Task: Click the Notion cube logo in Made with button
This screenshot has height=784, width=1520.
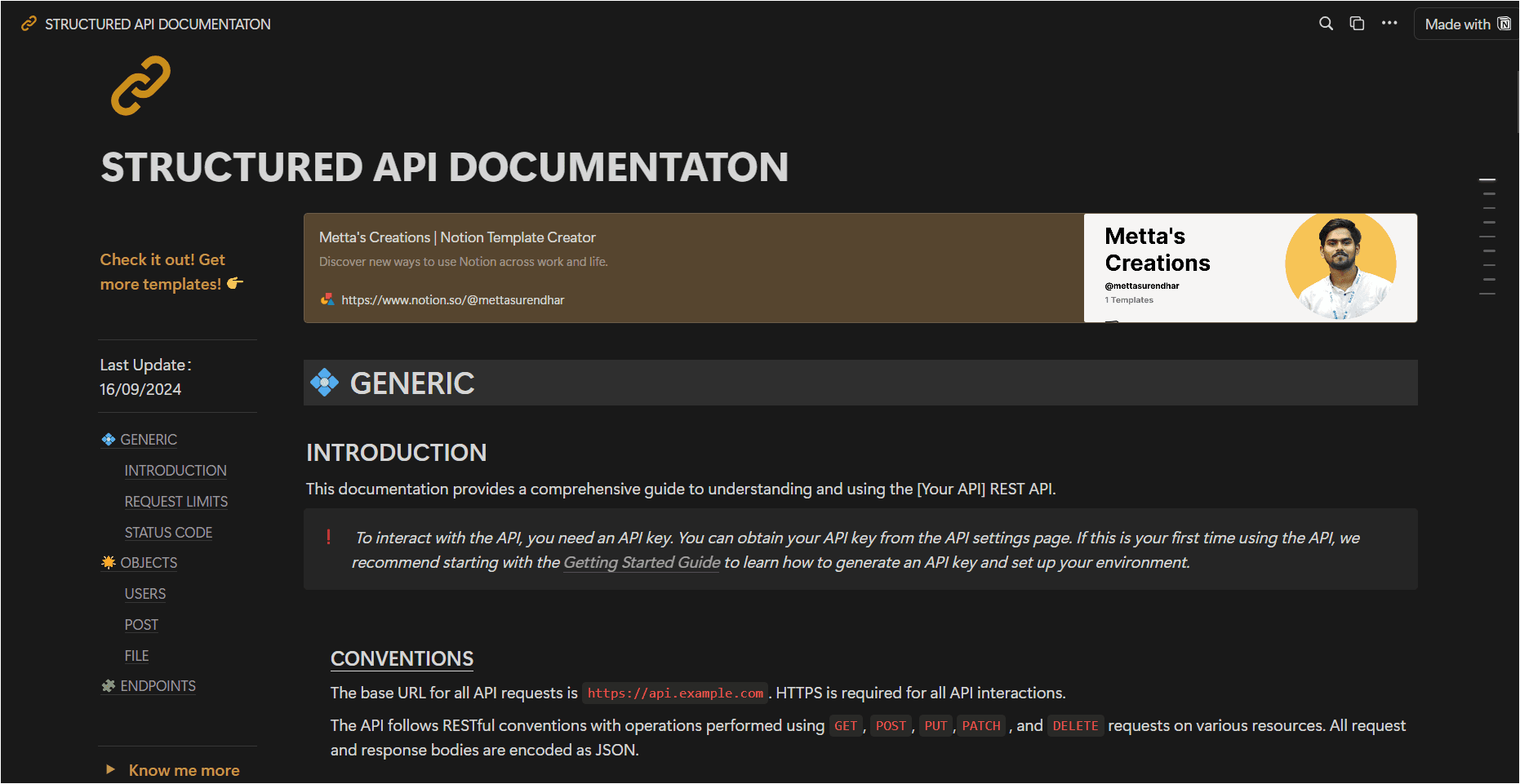Action: point(1504,24)
